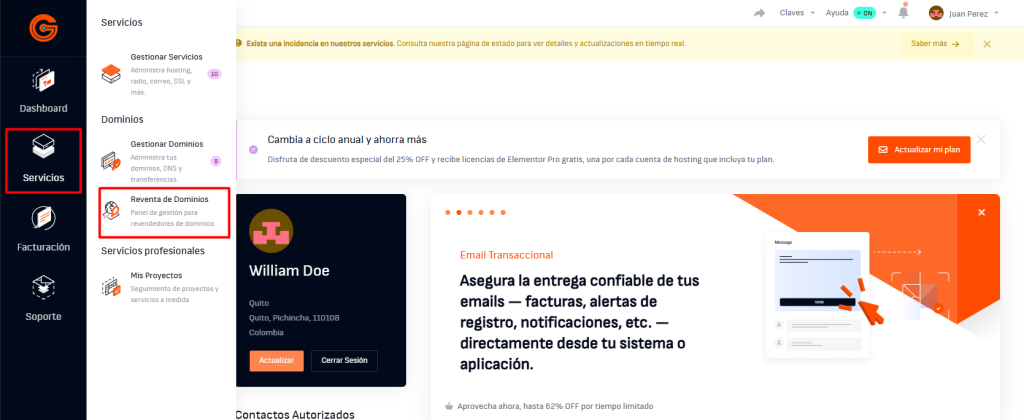The height and width of the screenshot is (420, 1024).
Task: Toggle the Ayuda ON switch
Action: 869,13
